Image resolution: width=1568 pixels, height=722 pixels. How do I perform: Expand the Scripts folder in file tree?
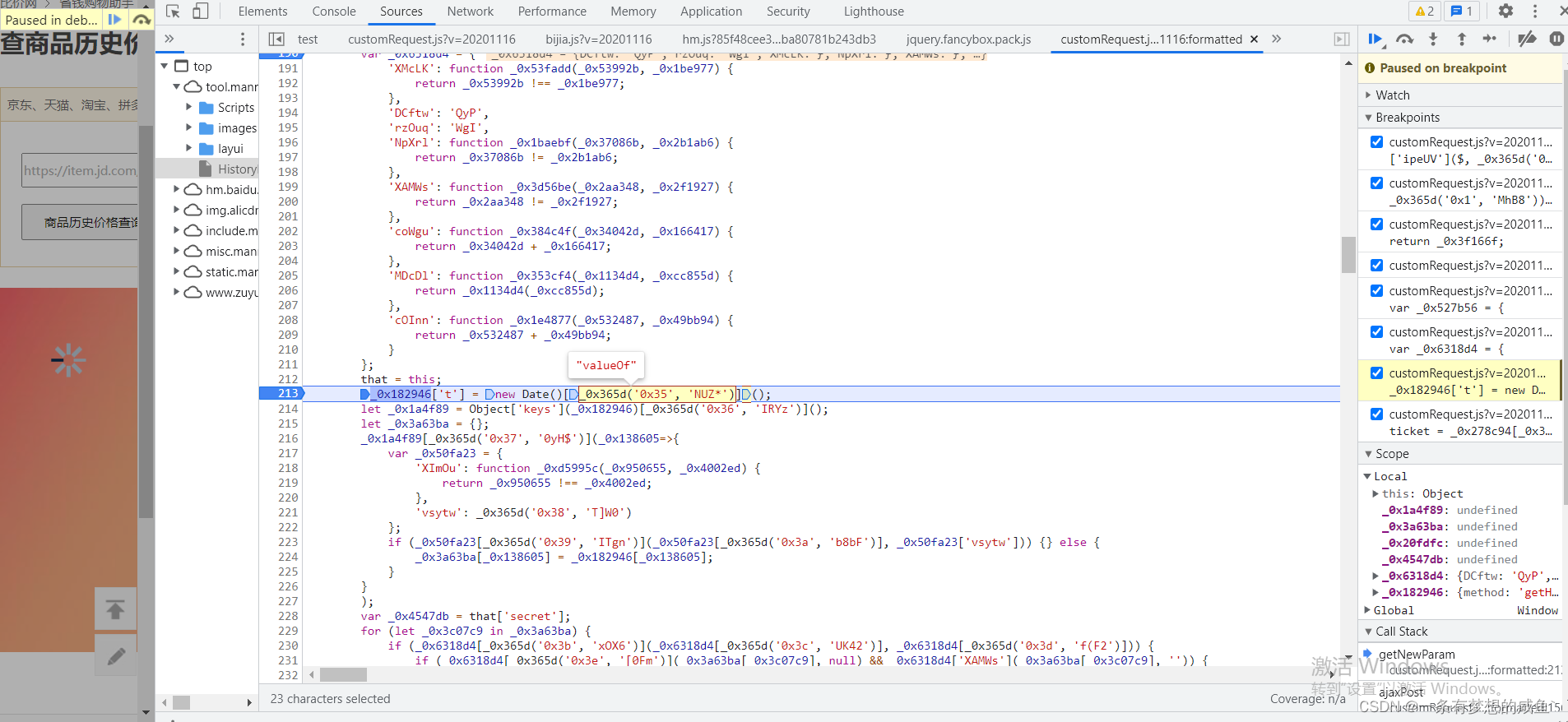pos(188,107)
